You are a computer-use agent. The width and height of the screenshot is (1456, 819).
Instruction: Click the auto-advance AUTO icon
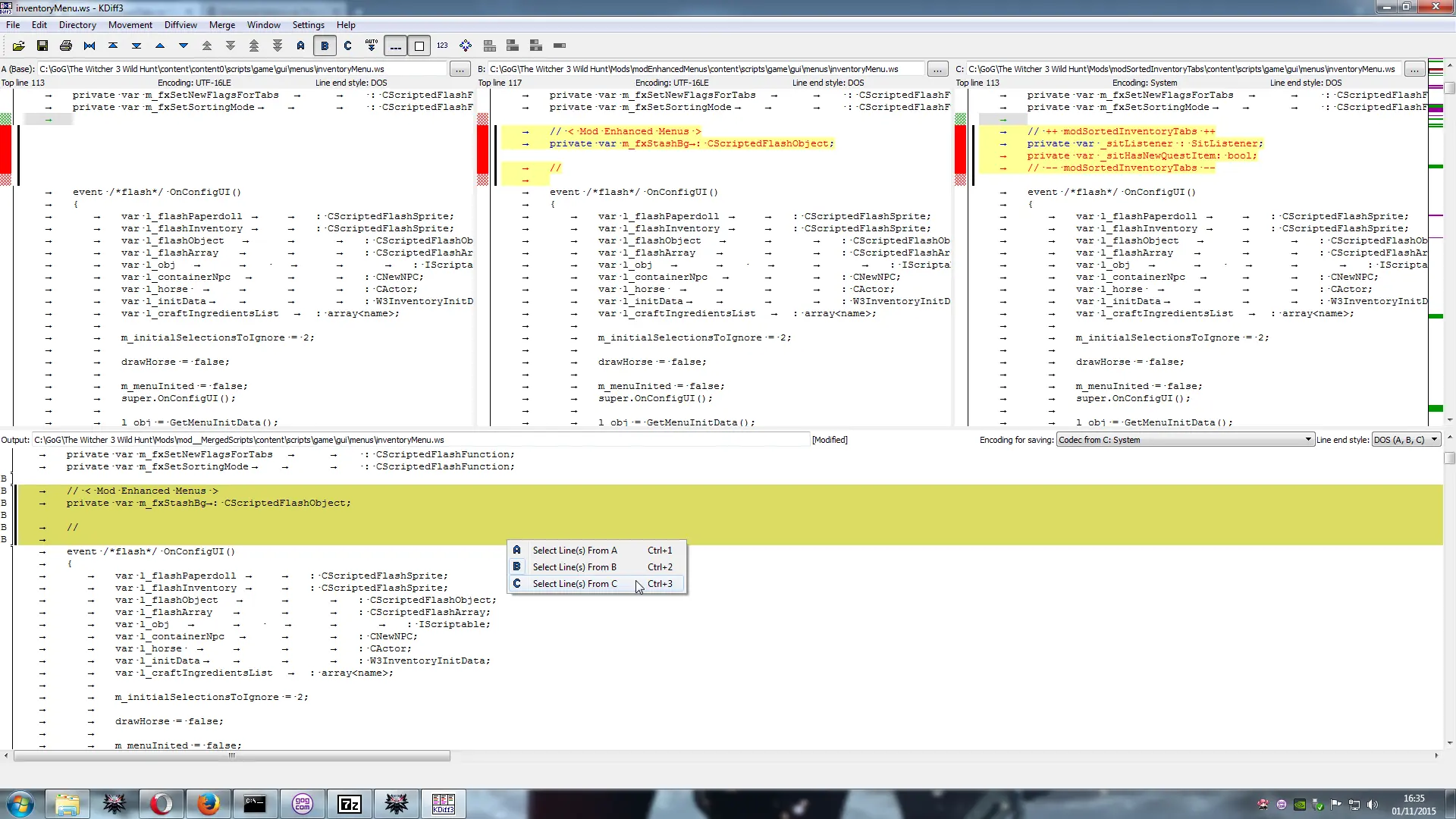click(x=372, y=46)
